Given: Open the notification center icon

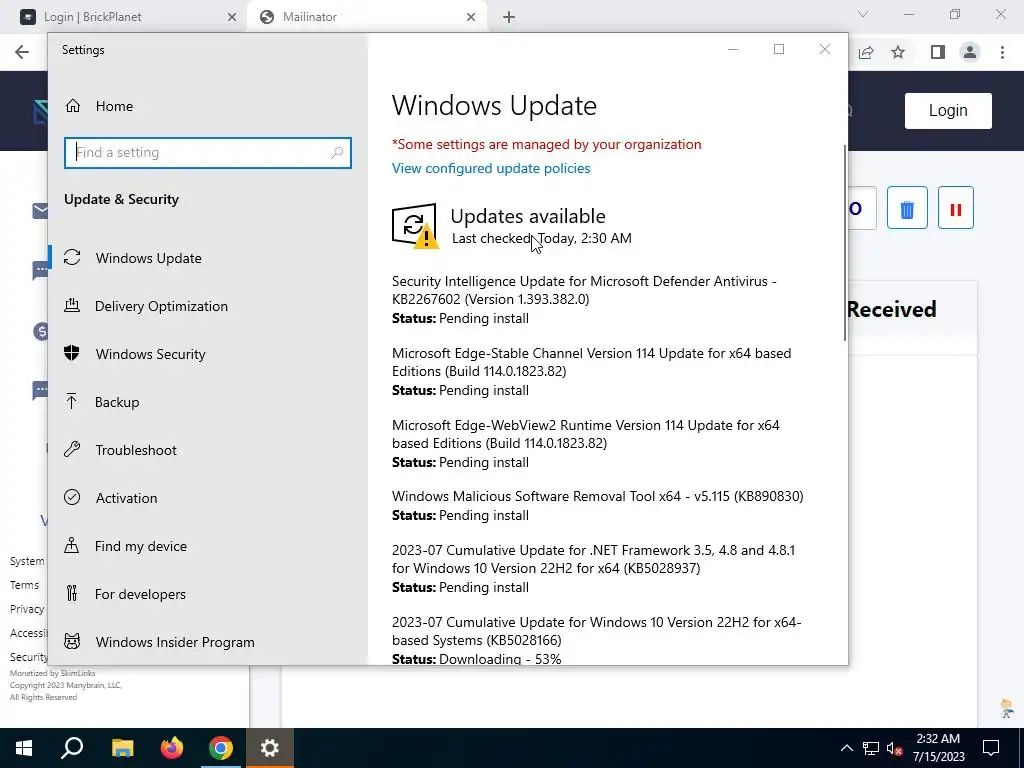Looking at the screenshot, I should pyautogui.click(x=991, y=748).
